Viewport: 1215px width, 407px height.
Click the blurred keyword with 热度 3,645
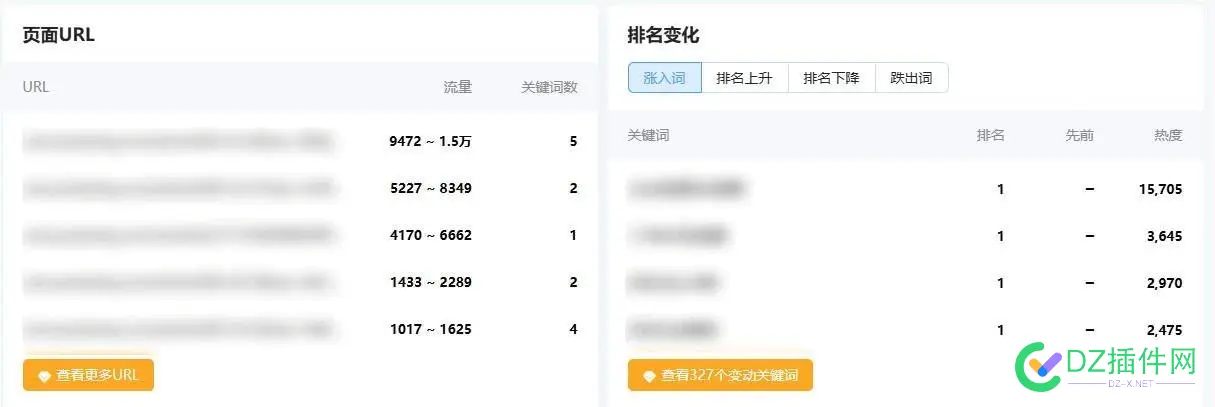point(679,236)
